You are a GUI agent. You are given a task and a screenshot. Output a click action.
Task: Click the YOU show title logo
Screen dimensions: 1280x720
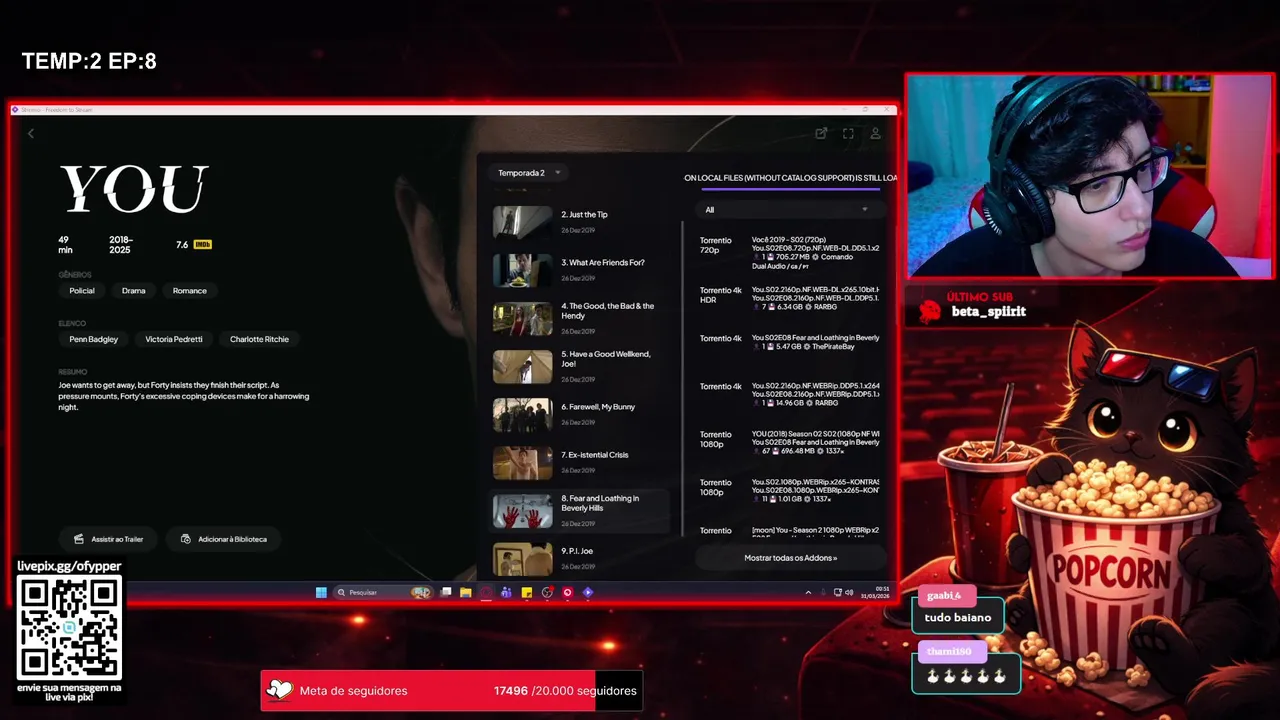pos(134,190)
